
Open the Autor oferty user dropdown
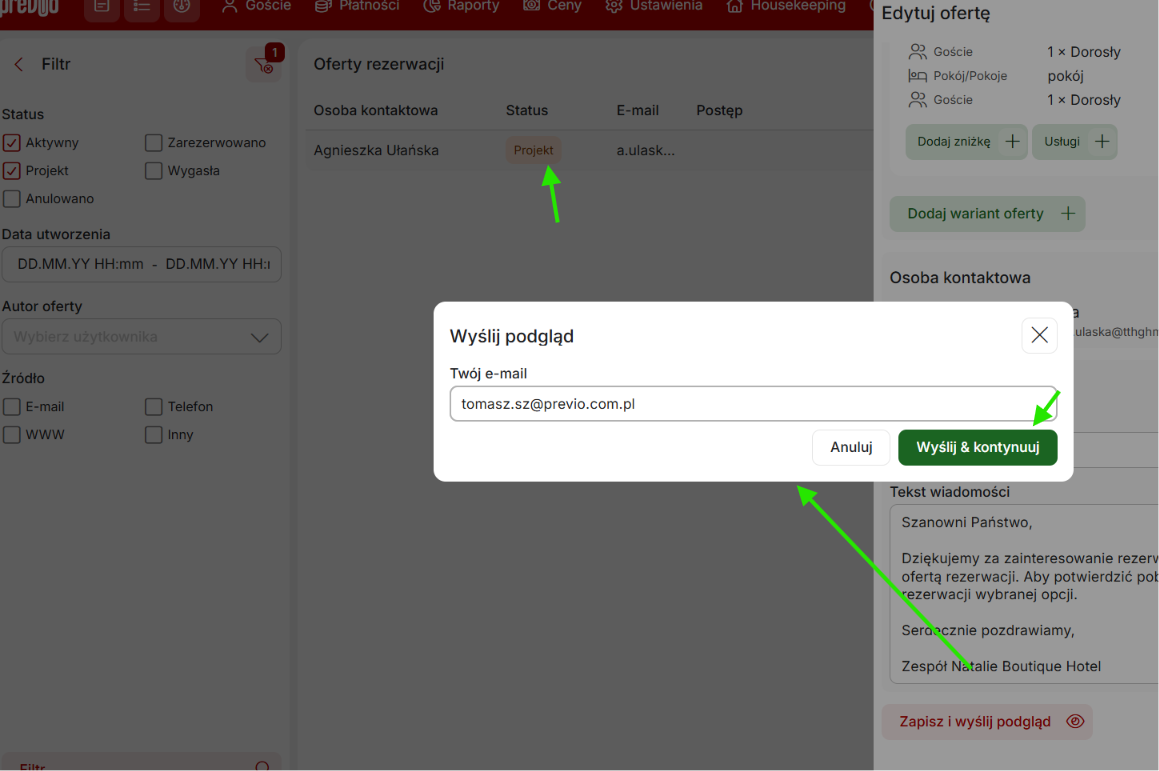point(141,337)
